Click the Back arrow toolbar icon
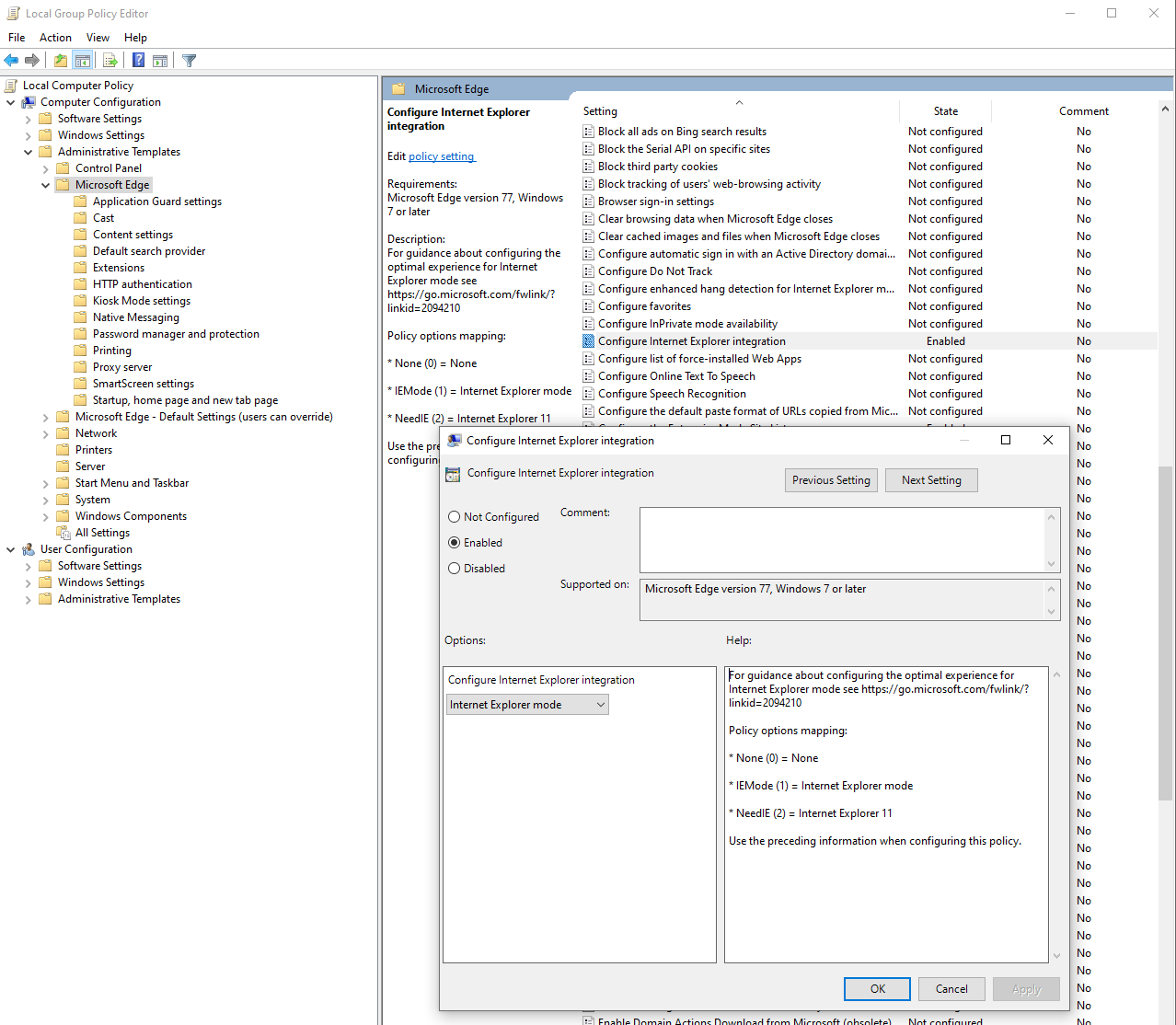Screen dimensions: 1176x1025 coord(11,61)
